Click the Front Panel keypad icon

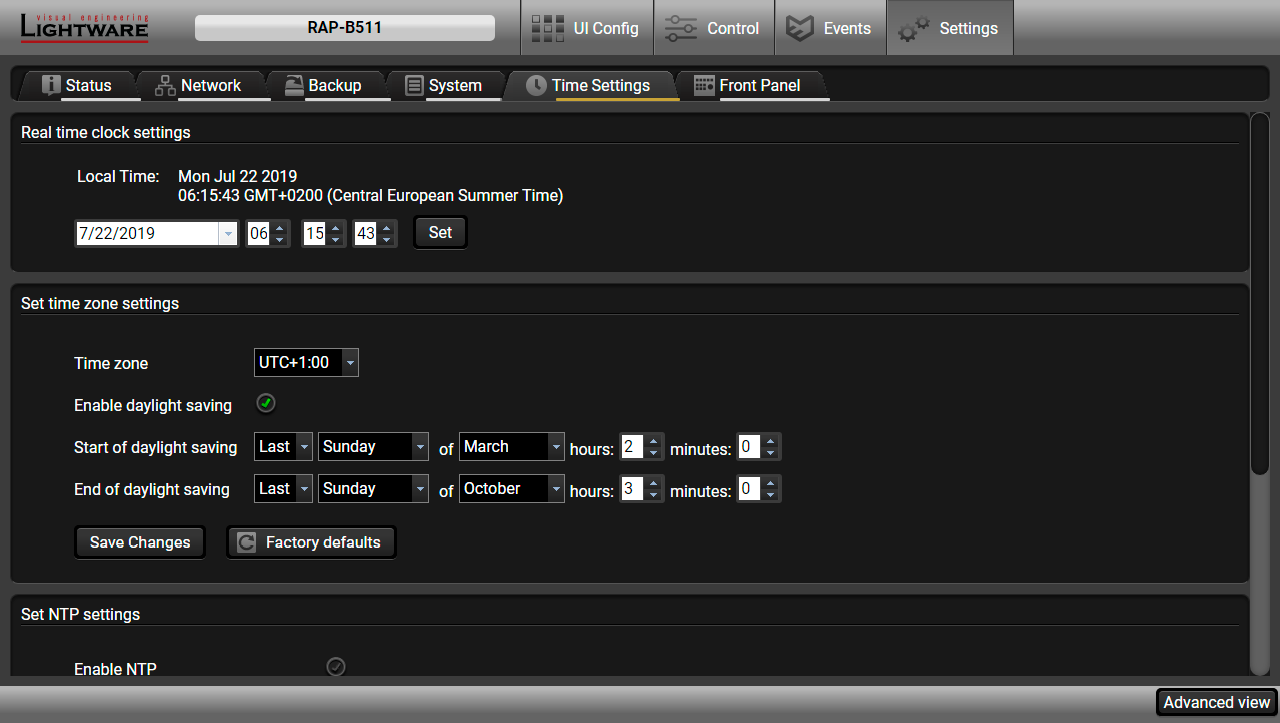[x=704, y=85]
